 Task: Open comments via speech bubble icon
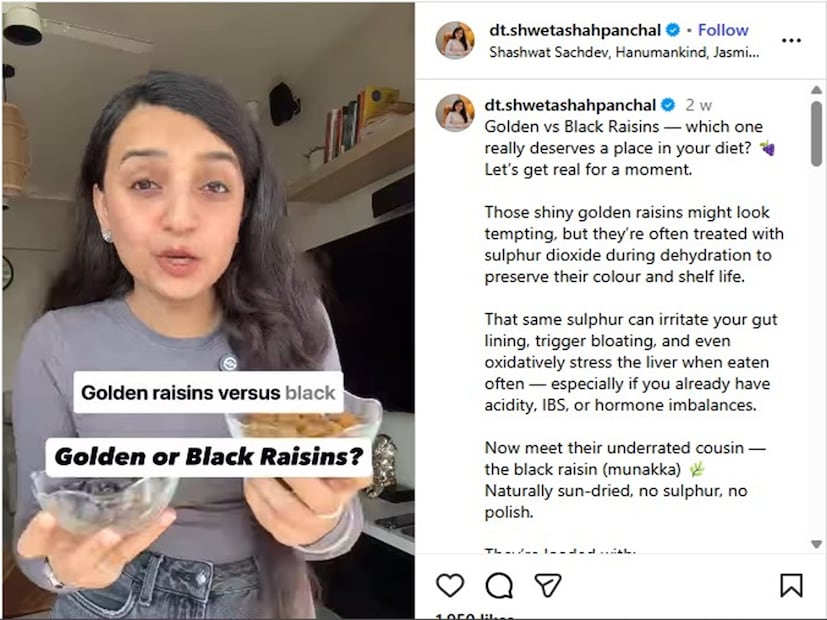[499, 585]
